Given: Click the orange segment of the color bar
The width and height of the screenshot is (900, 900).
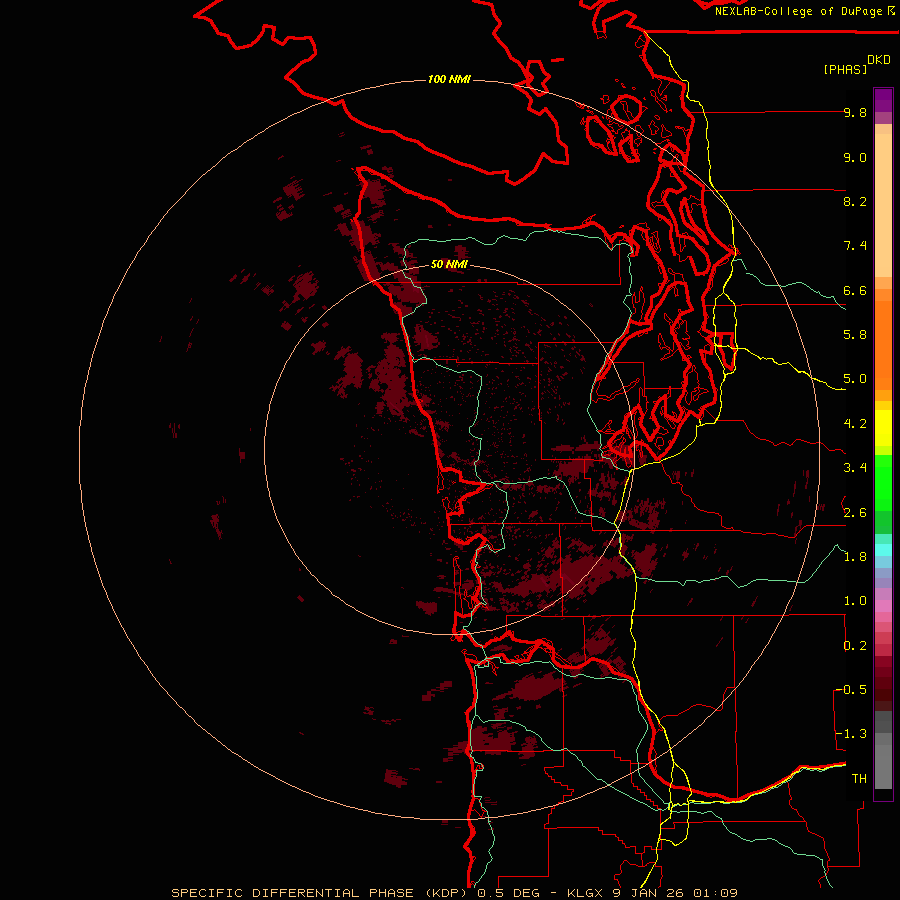Looking at the screenshot, I should tap(883, 346).
